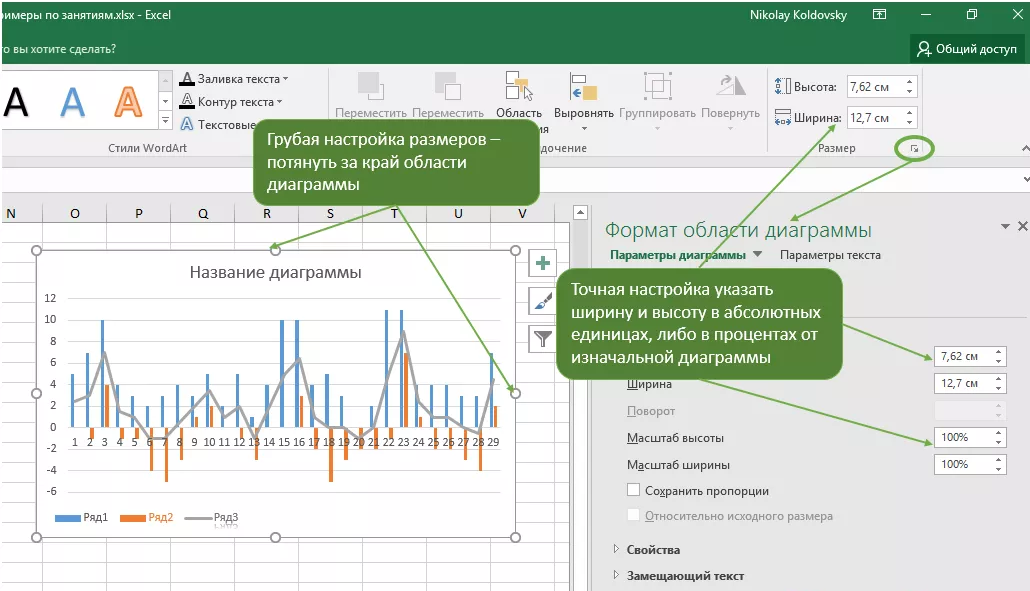The height and width of the screenshot is (591, 1030).
Task: Select column header P
Action: coord(139,213)
